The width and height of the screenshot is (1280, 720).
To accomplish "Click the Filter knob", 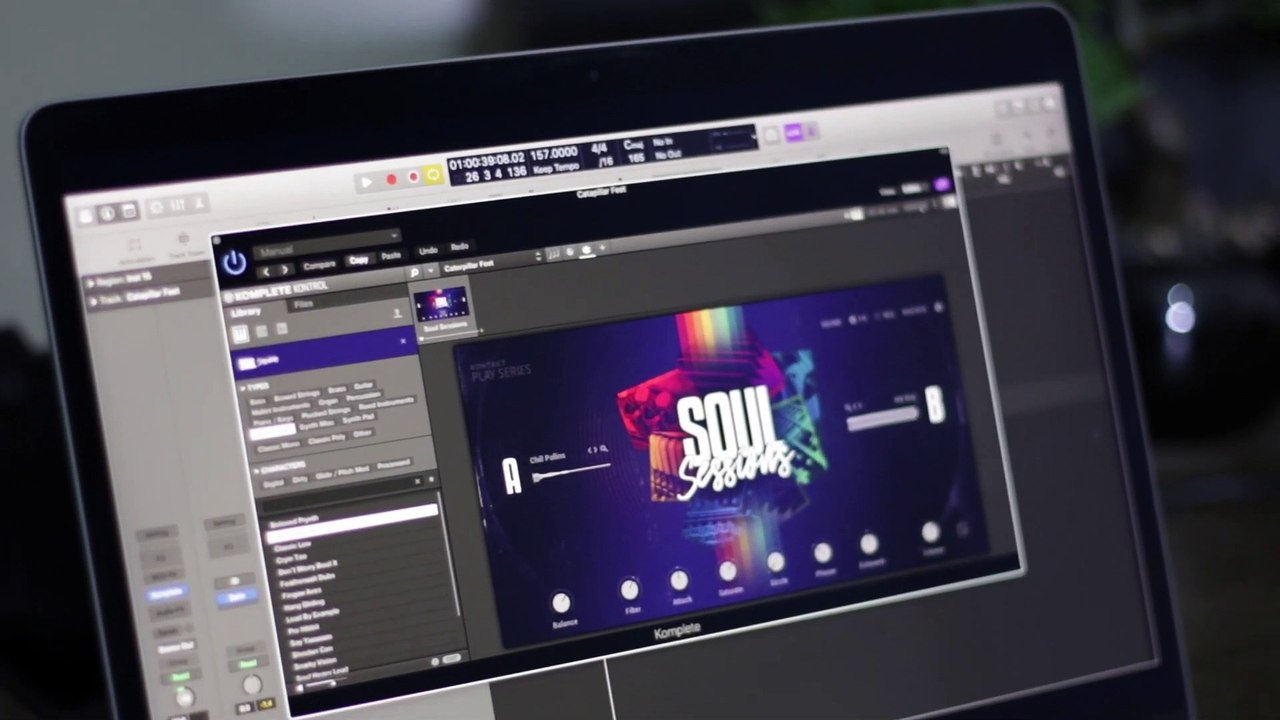I will pos(629,590).
